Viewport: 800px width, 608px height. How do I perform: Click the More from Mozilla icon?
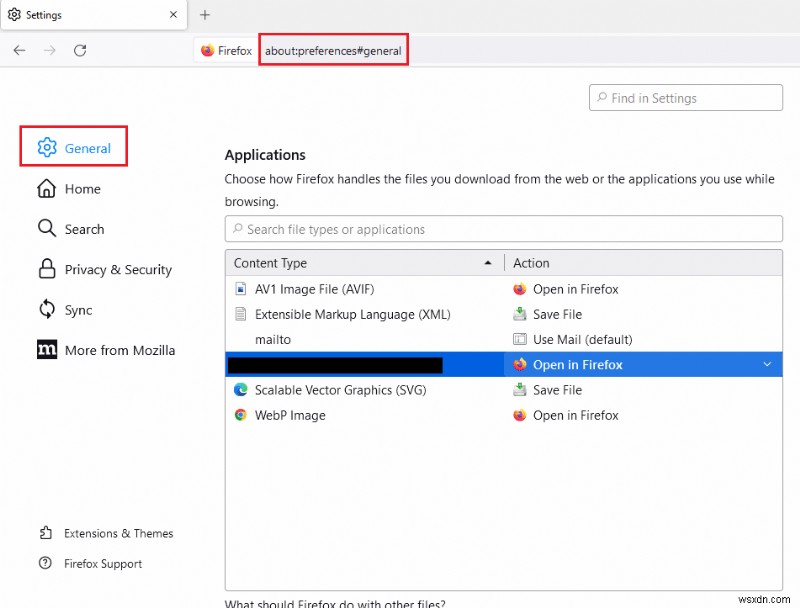tap(47, 350)
